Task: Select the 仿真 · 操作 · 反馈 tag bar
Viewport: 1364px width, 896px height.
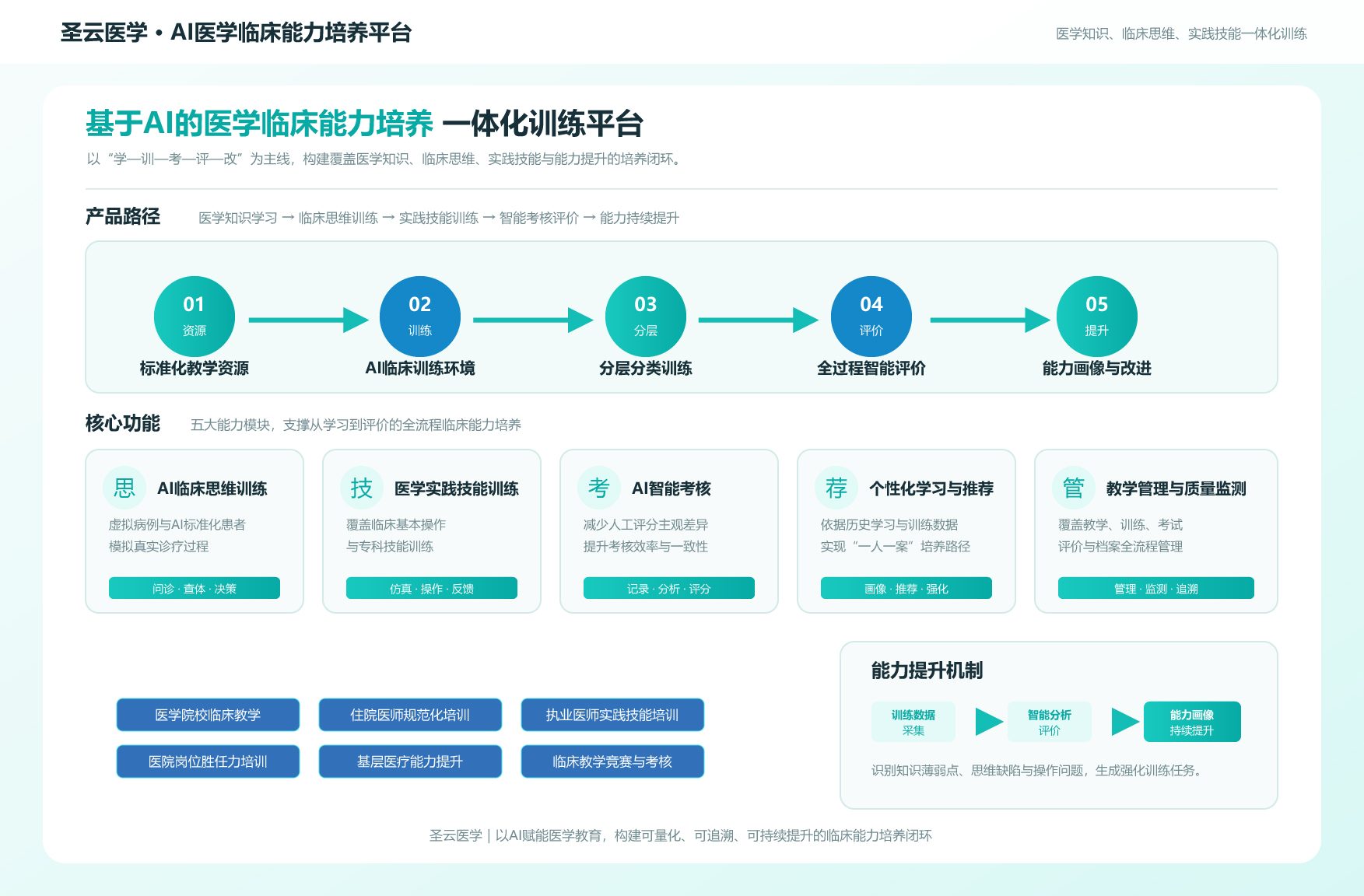Action: pyautogui.click(x=432, y=588)
